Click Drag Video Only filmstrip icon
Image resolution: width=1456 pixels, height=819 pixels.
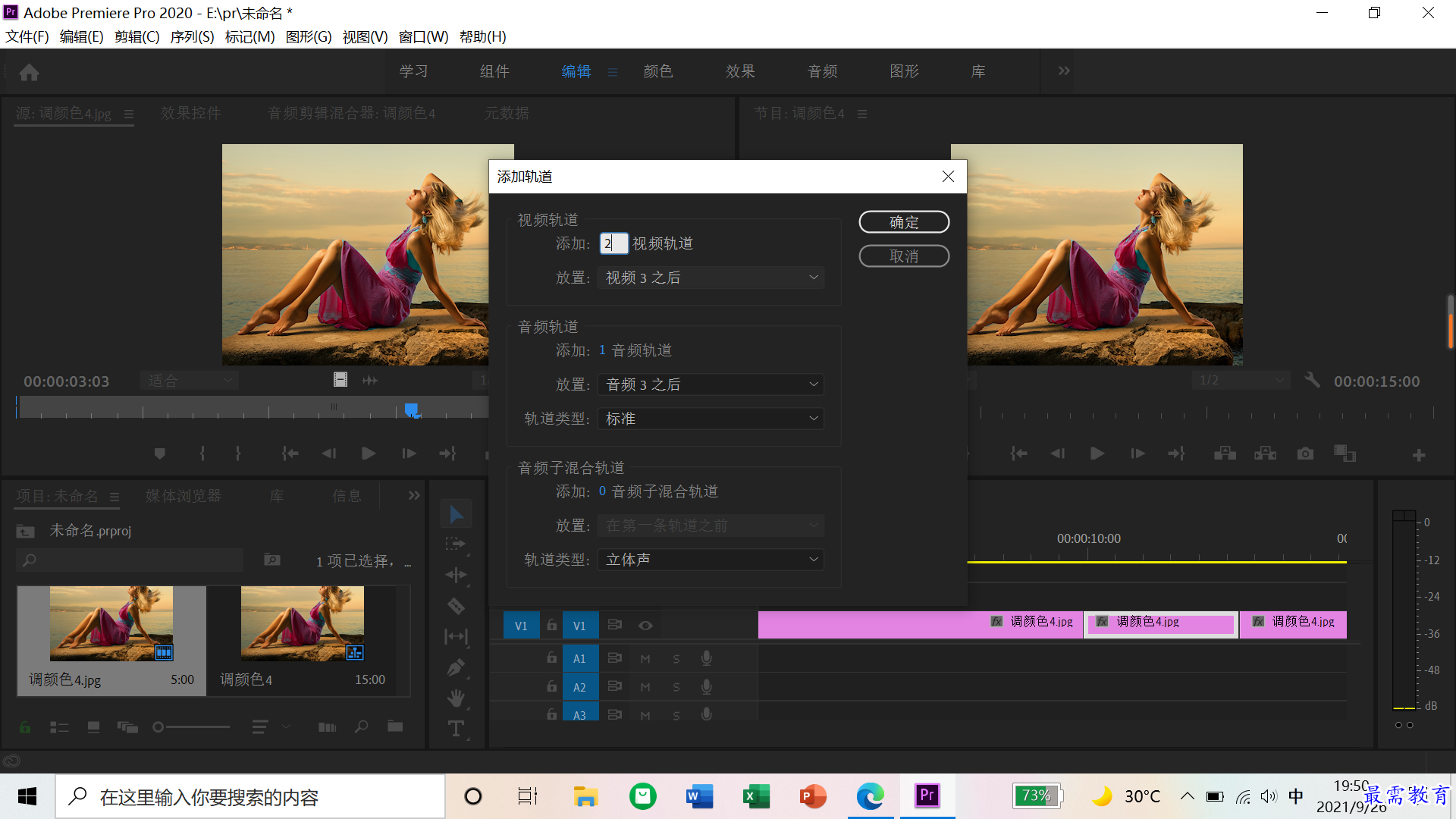[340, 380]
